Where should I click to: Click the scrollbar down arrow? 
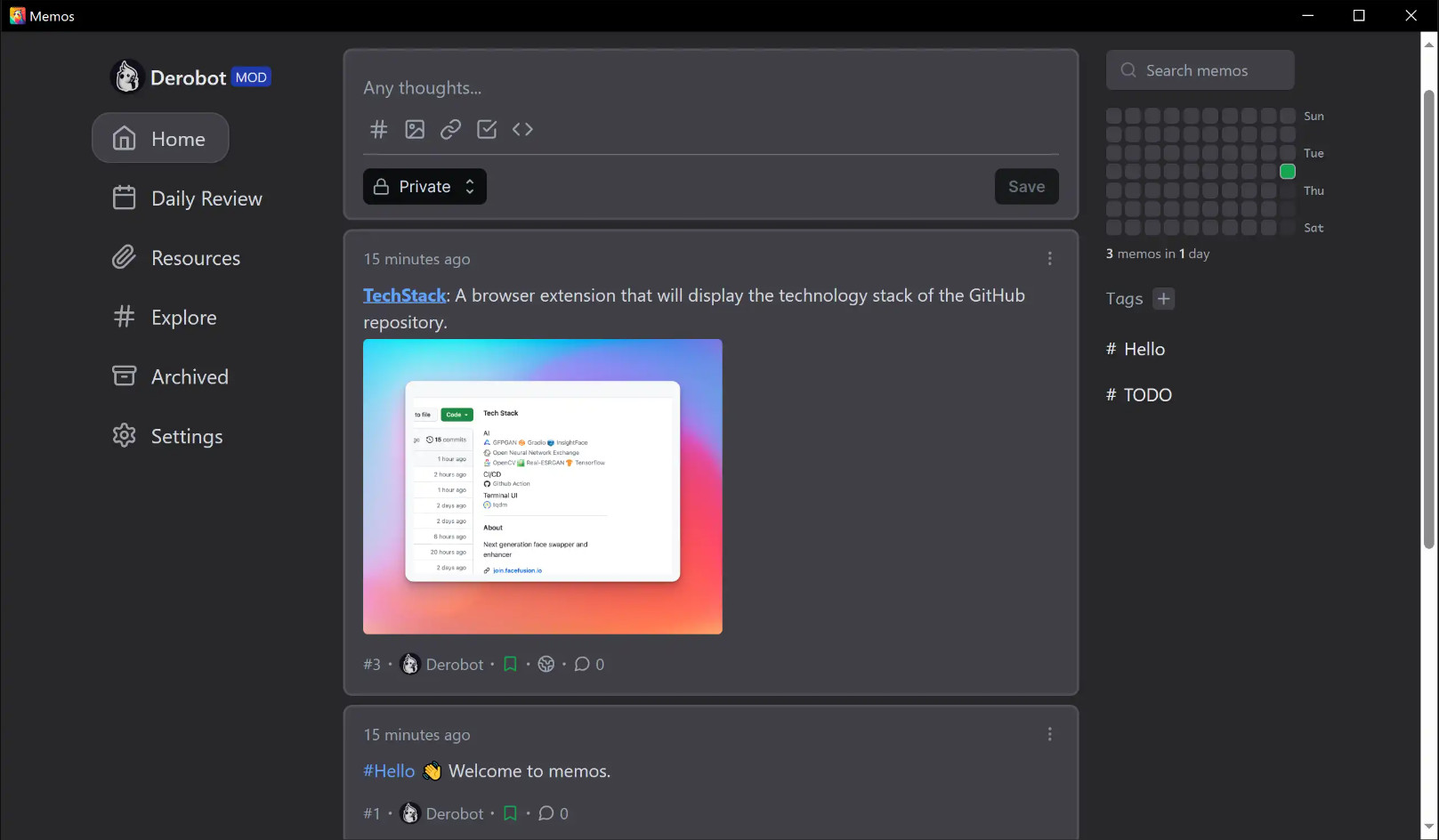[1429, 828]
